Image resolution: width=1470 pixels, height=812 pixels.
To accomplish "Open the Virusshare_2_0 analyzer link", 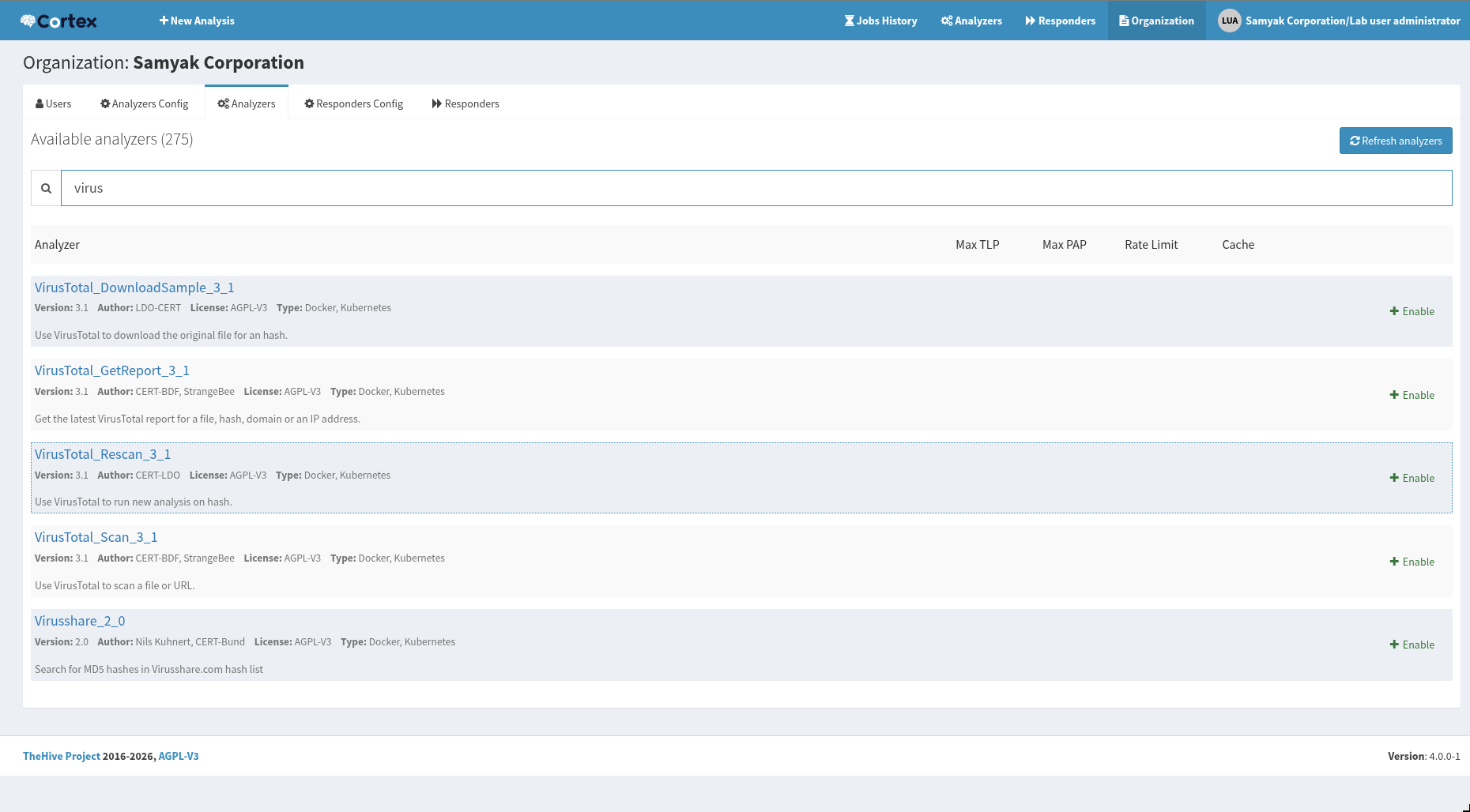I will tap(80, 621).
